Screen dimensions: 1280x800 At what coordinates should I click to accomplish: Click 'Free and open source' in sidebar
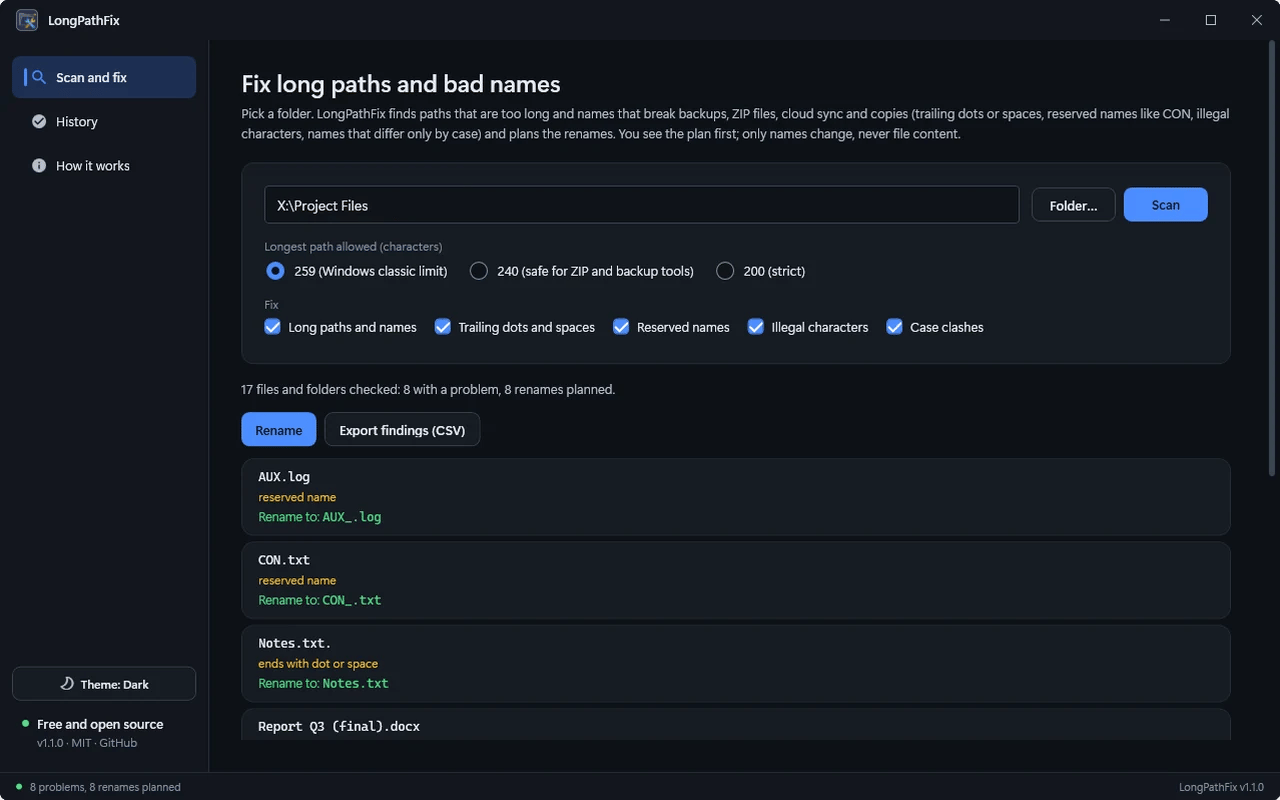coord(100,724)
